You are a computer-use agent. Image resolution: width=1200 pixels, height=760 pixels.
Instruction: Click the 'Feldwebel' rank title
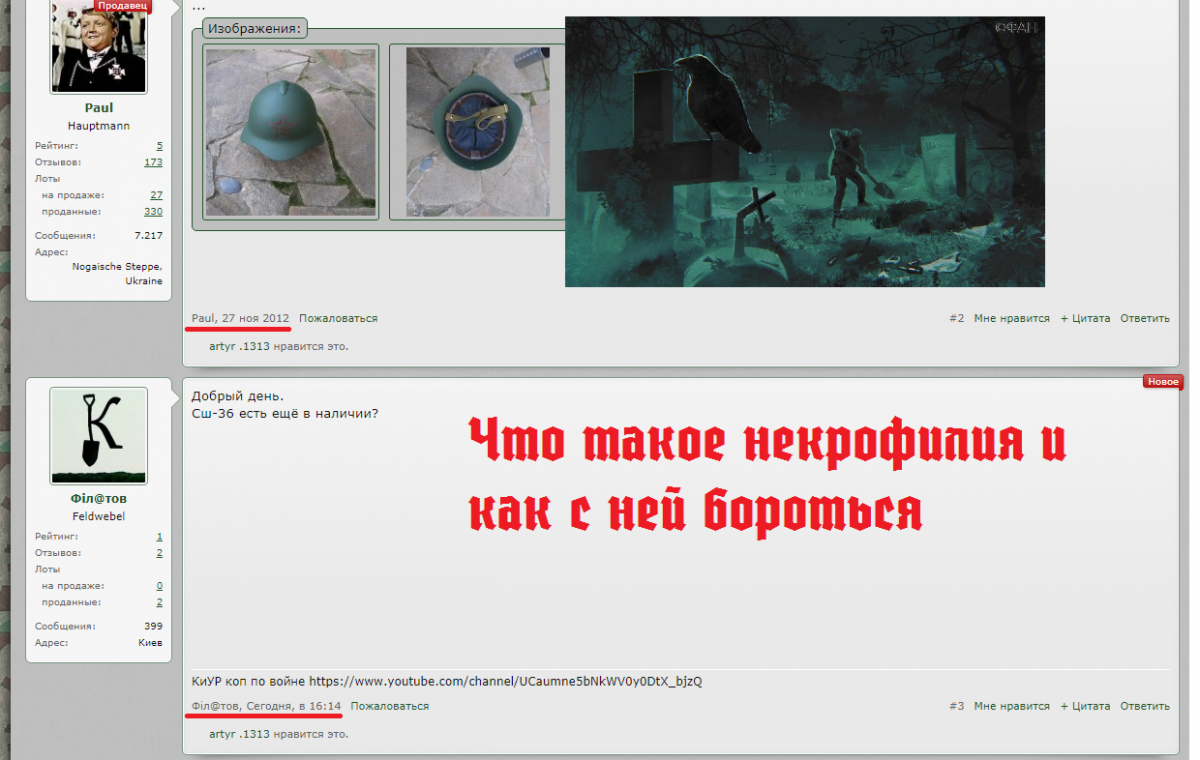(98, 516)
